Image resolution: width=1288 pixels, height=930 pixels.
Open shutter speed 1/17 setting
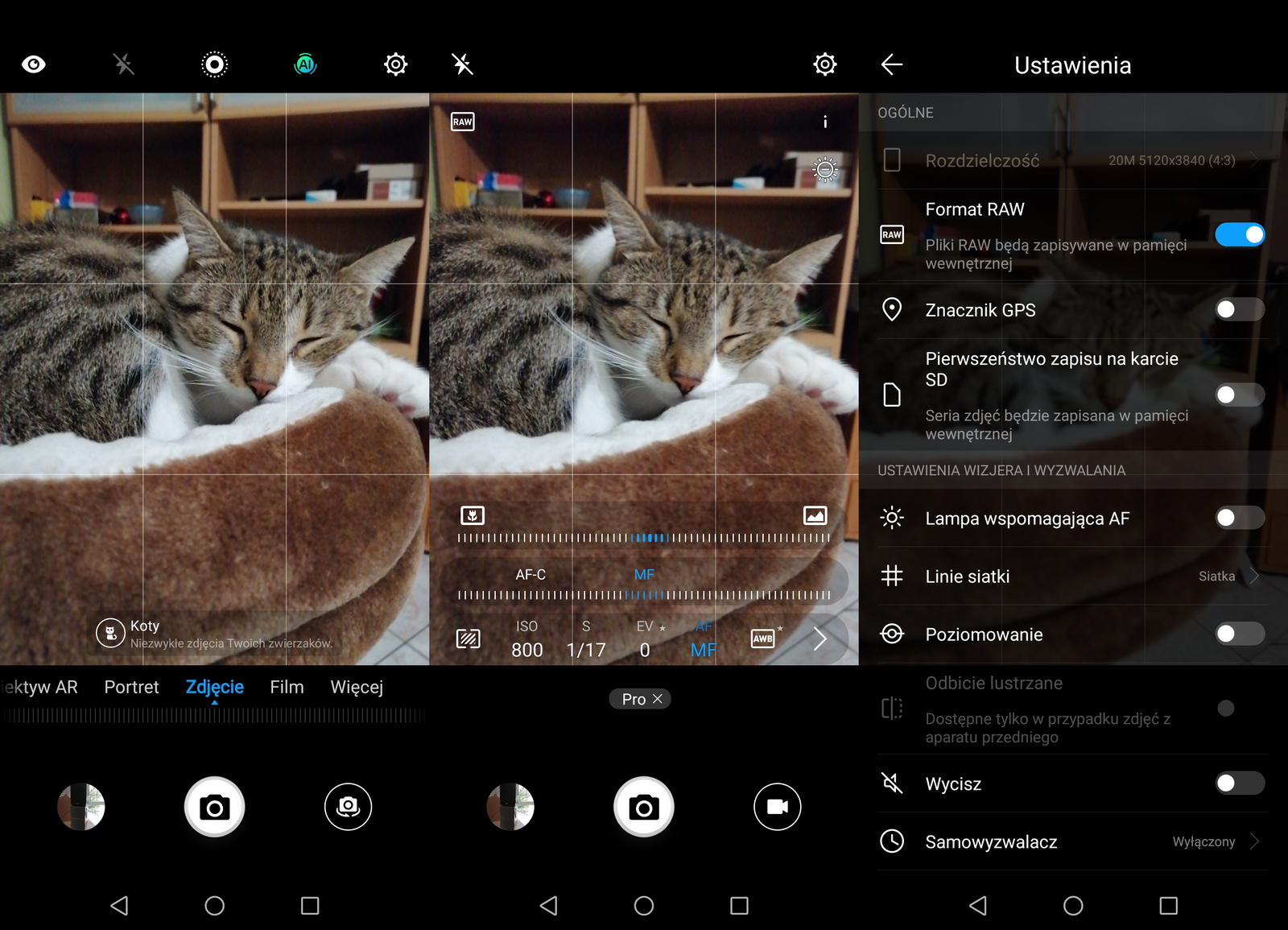(x=586, y=639)
